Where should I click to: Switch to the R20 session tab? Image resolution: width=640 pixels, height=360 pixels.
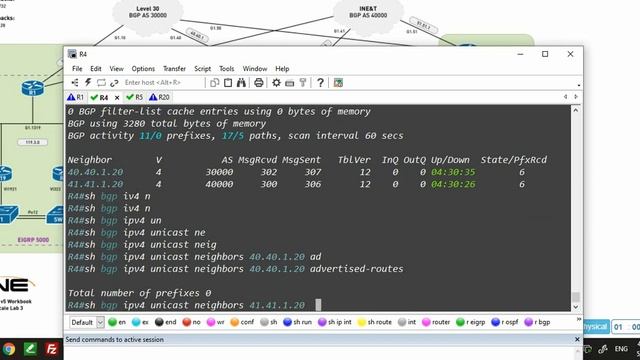click(x=160, y=97)
